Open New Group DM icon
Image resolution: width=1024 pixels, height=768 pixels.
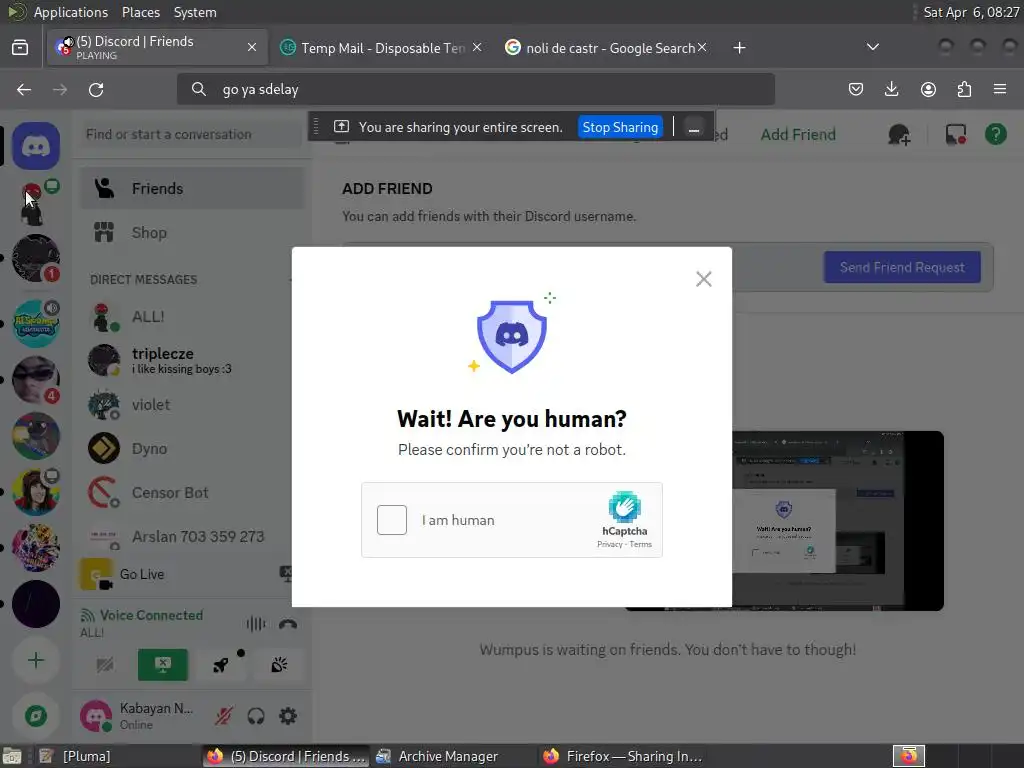coord(899,135)
